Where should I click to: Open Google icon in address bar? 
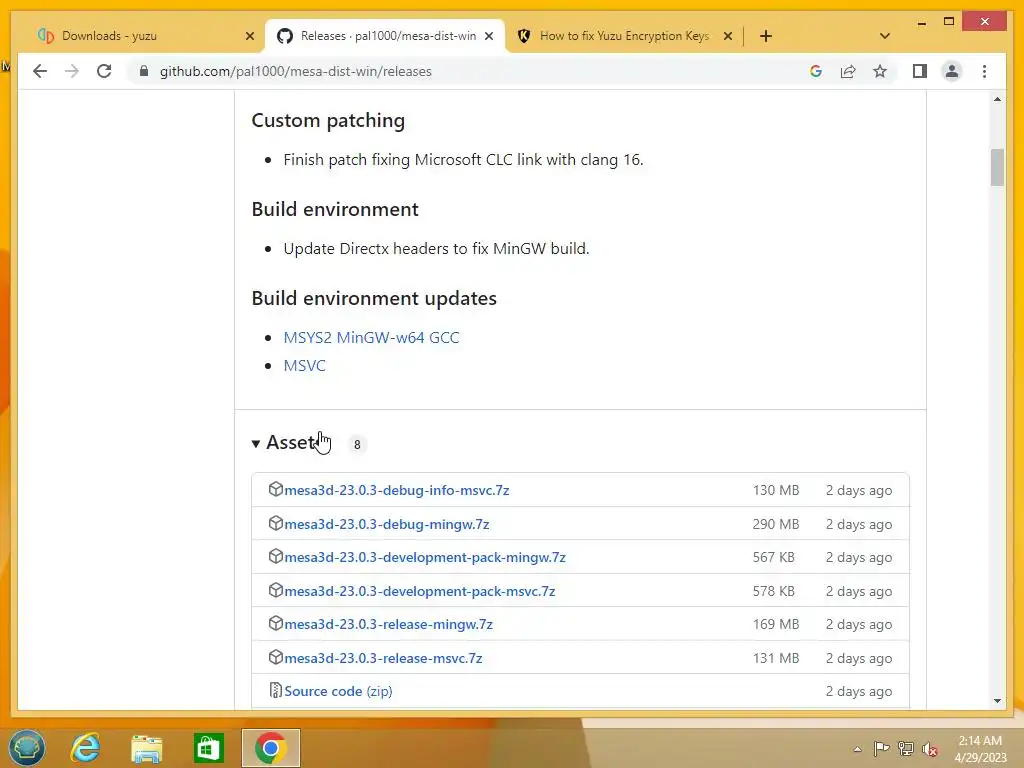click(816, 71)
